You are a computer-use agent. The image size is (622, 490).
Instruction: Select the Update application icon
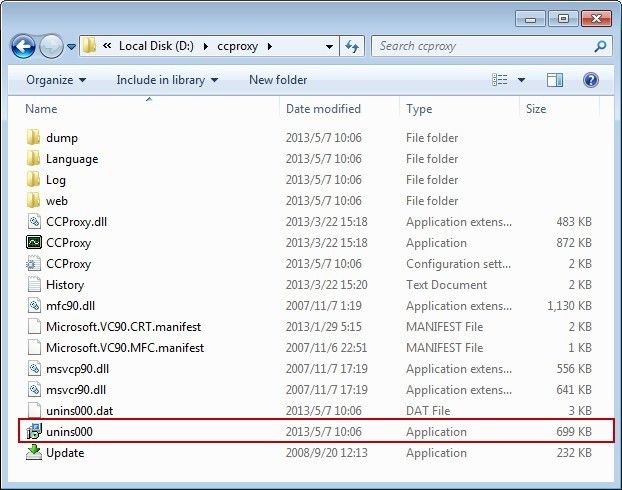pos(34,452)
